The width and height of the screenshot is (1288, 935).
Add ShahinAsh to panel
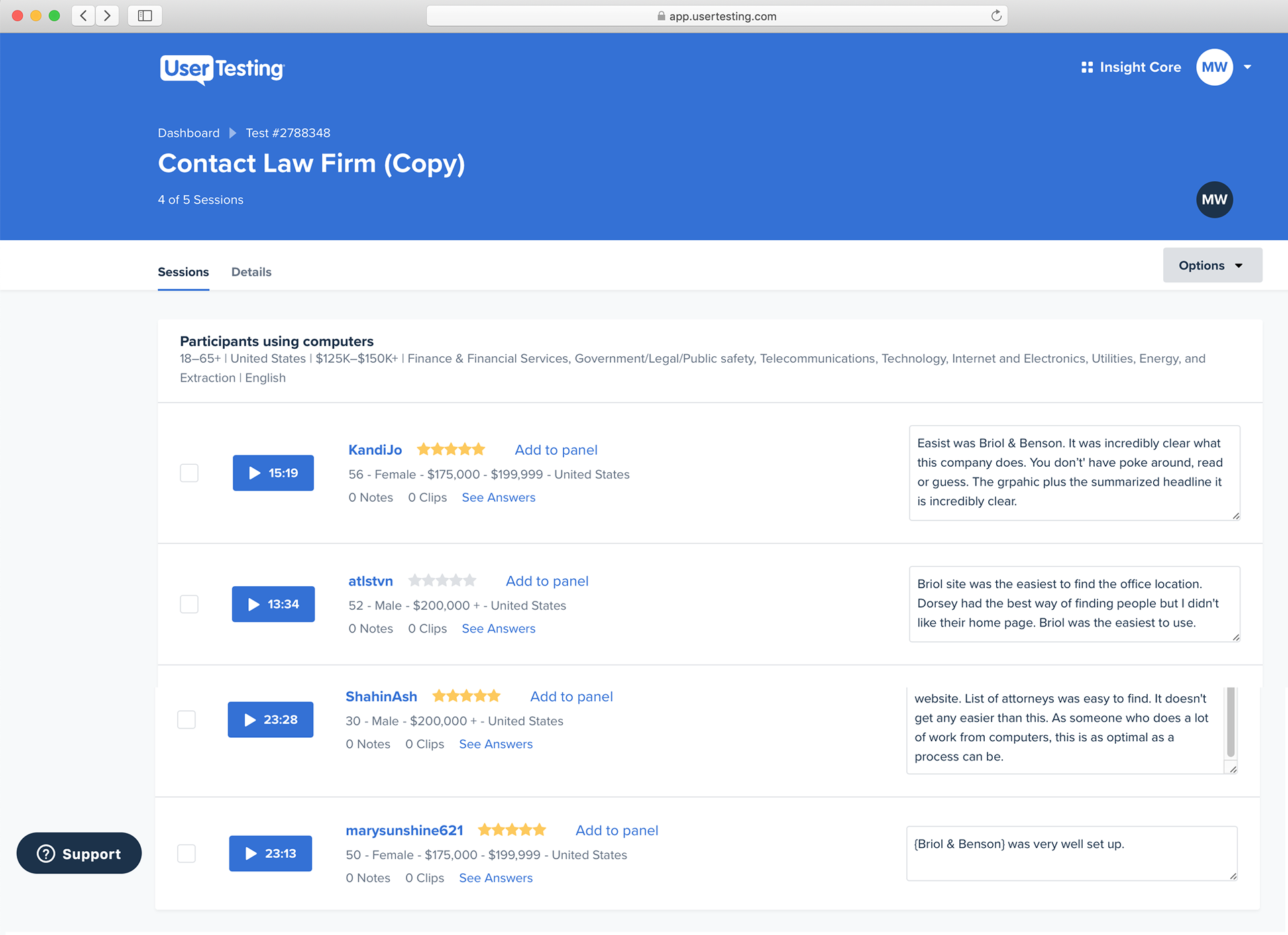point(572,696)
